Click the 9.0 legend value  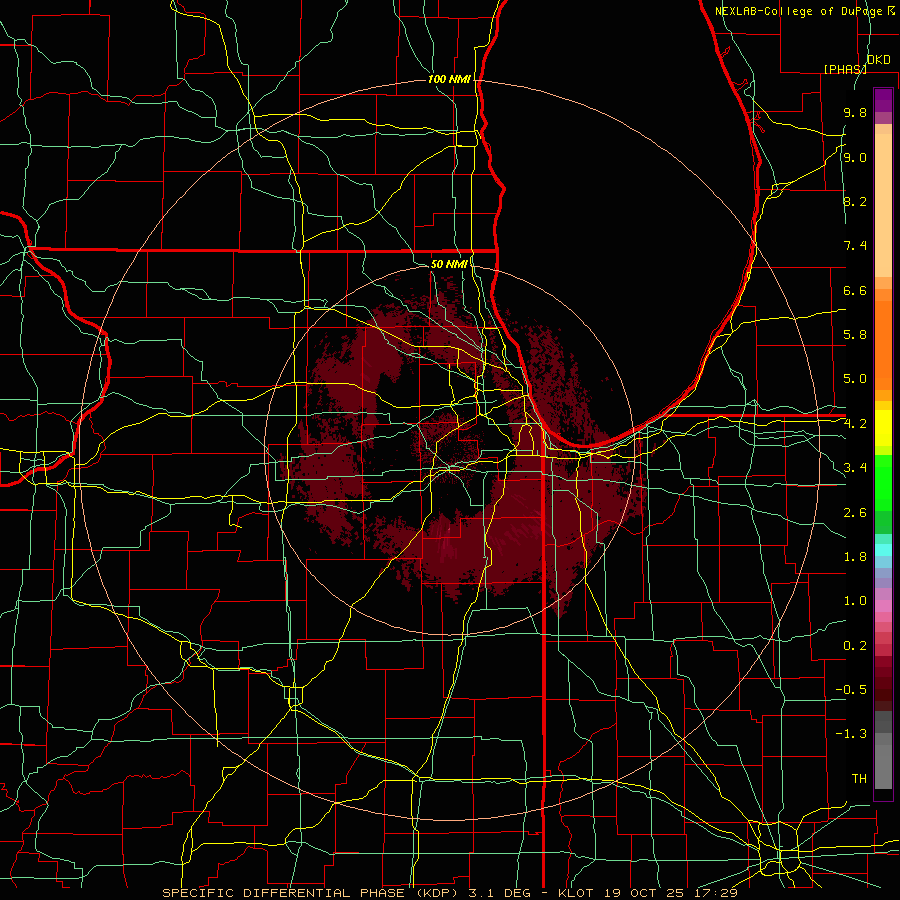point(855,157)
